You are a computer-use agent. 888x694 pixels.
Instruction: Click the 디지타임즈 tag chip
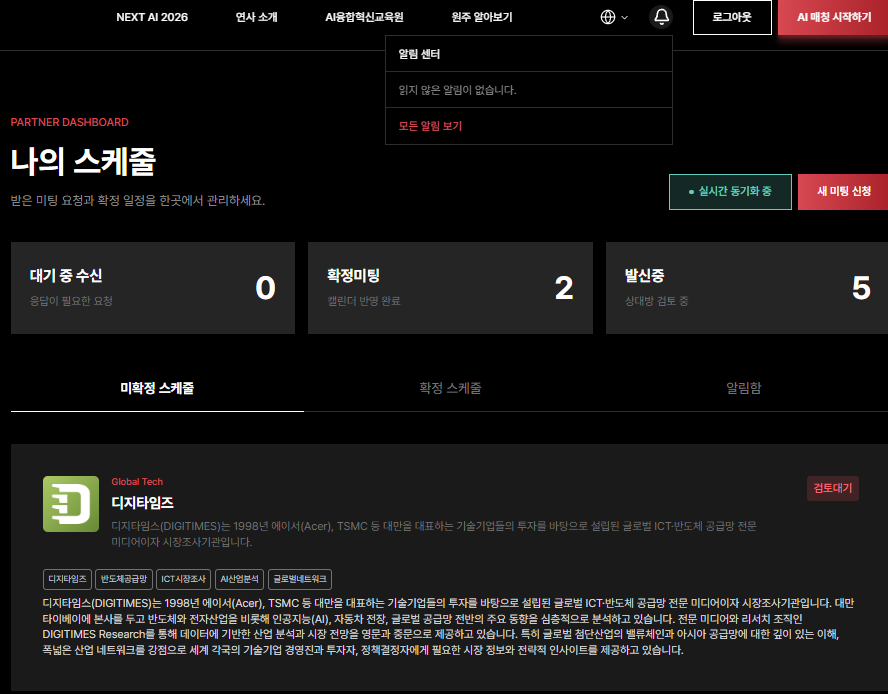[67, 579]
